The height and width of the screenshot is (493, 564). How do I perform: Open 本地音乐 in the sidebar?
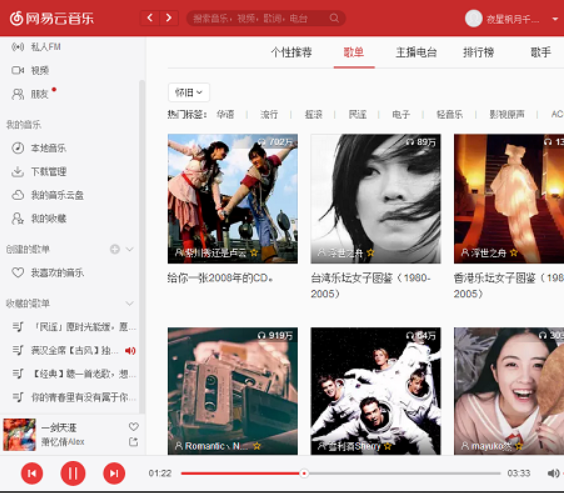click(x=39, y=148)
